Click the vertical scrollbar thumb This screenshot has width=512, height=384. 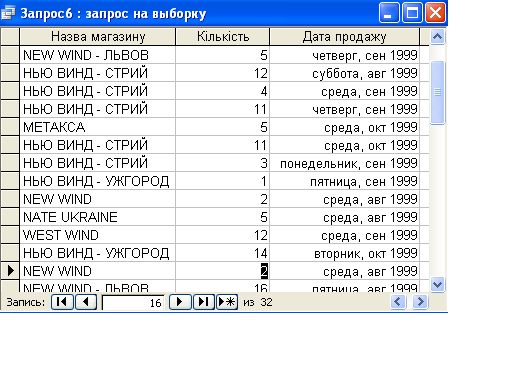(437, 93)
